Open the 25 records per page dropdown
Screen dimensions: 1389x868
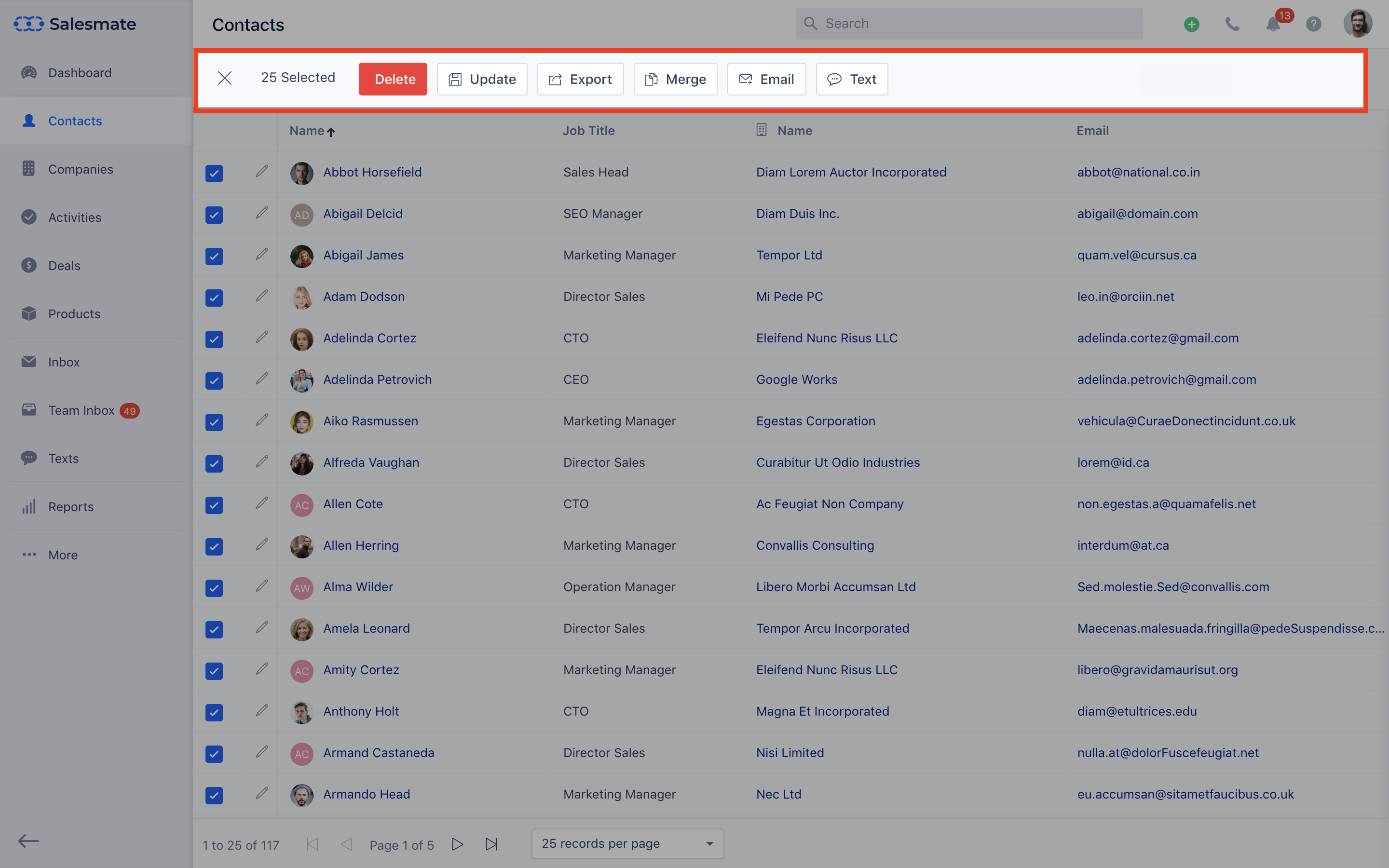point(627,844)
